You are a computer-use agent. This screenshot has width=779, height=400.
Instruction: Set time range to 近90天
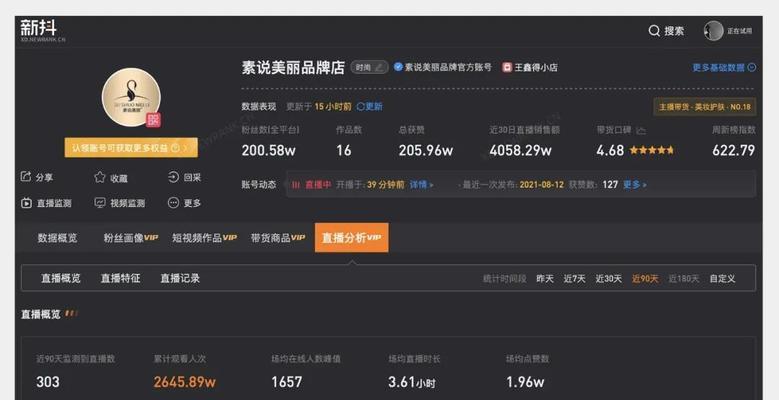click(x=645, y=279)
